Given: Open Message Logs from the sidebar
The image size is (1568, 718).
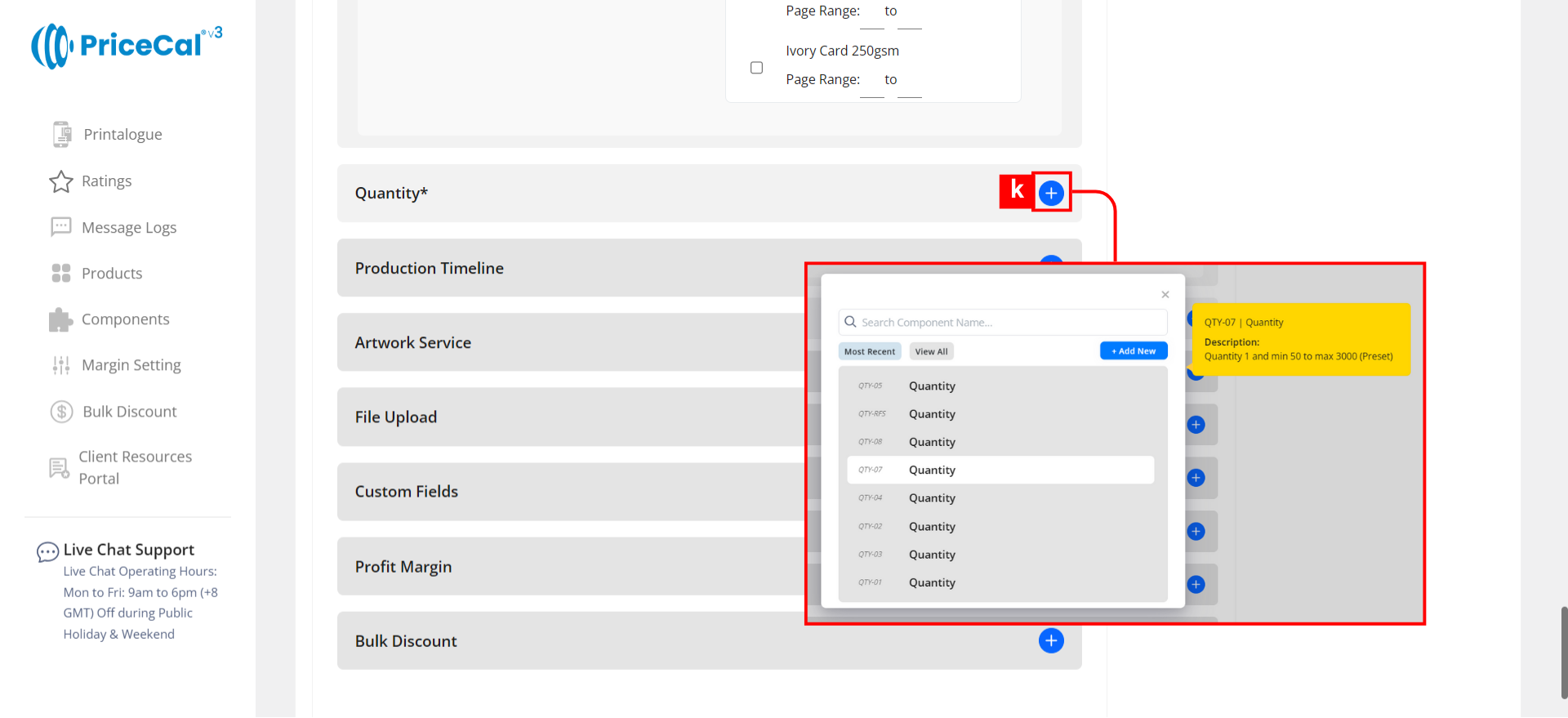Looking at the screenshot, I should tap(129, 228).
